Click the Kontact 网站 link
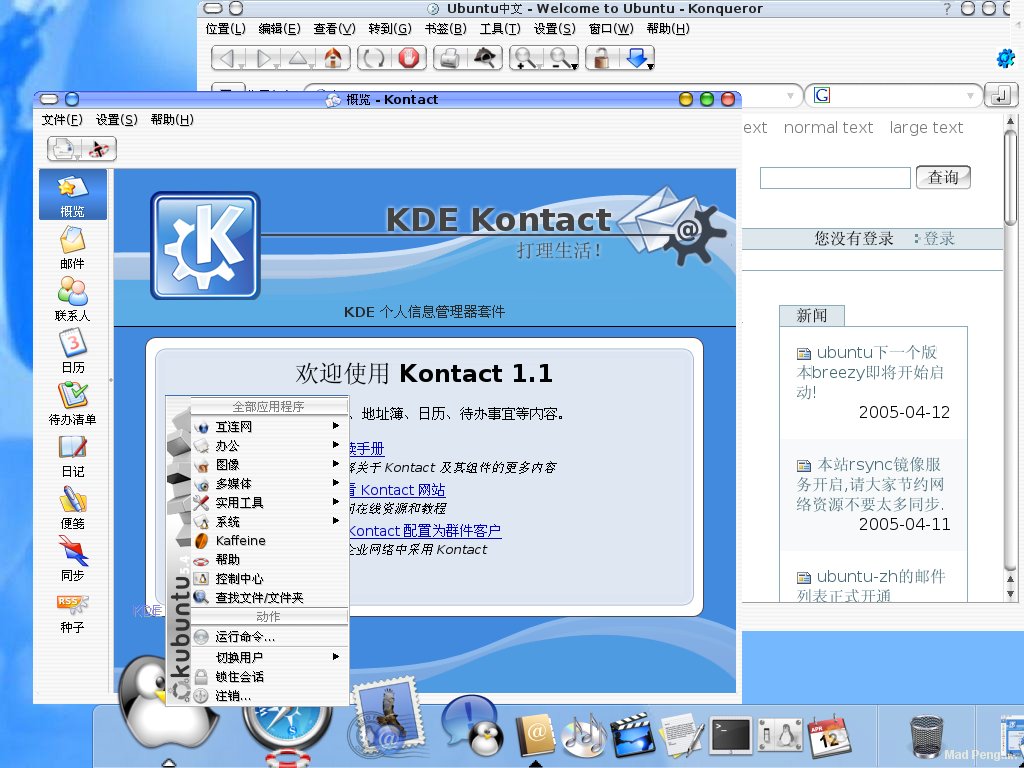 [402, 490]
